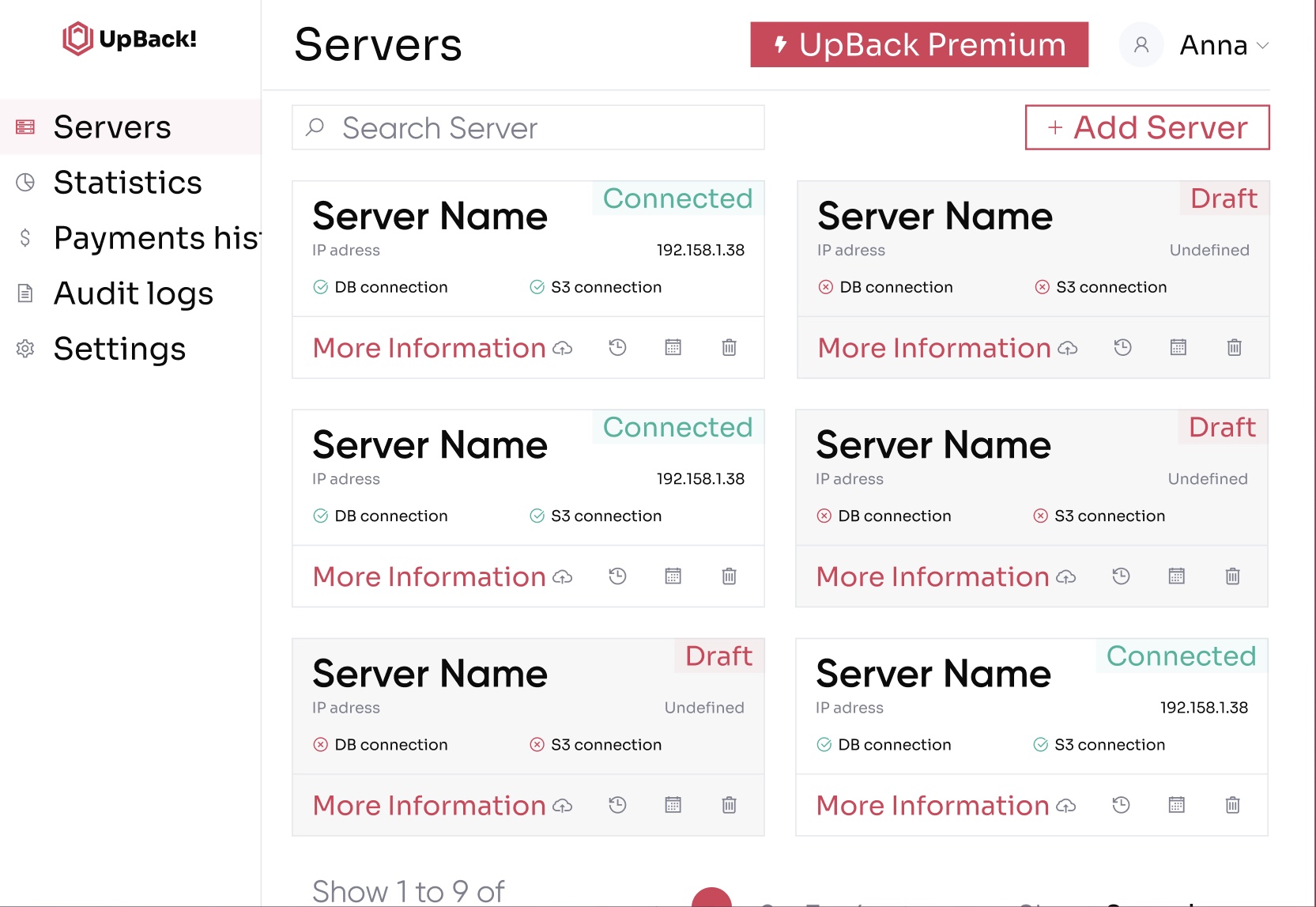
Task: Click the history clock icon on first server card
Action: pyautogui.click(x=617, y=347)
